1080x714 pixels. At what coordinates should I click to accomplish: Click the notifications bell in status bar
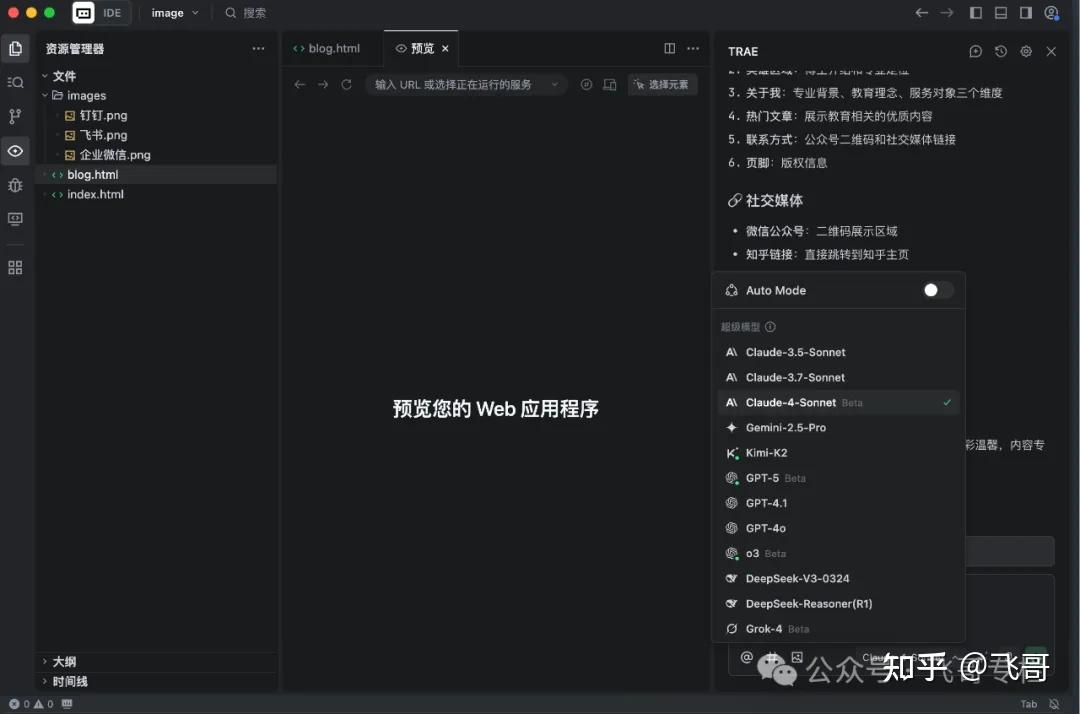click(1054, 704)
